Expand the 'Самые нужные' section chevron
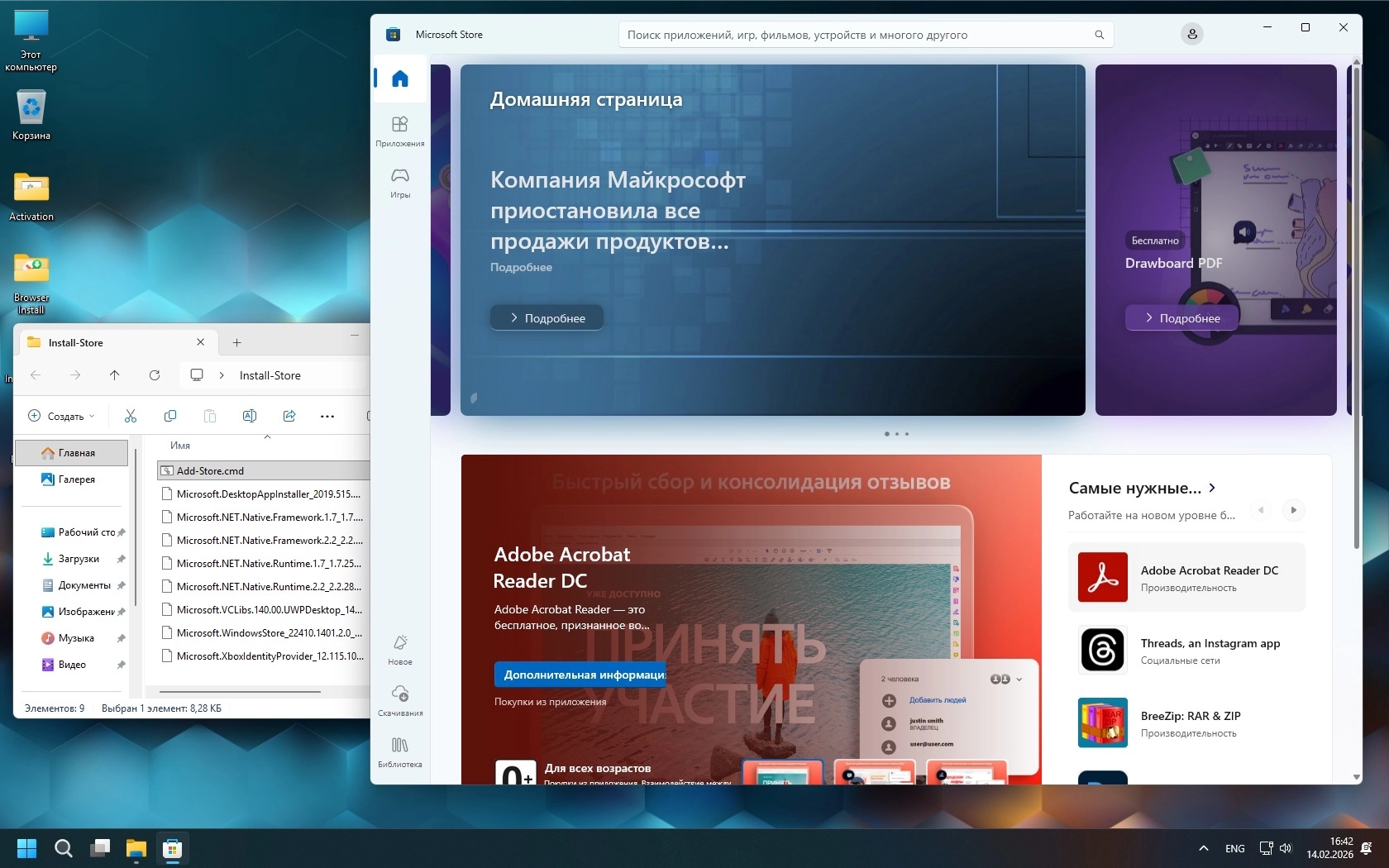Viewport: 1389px width, 868px height. point(1212,488)
